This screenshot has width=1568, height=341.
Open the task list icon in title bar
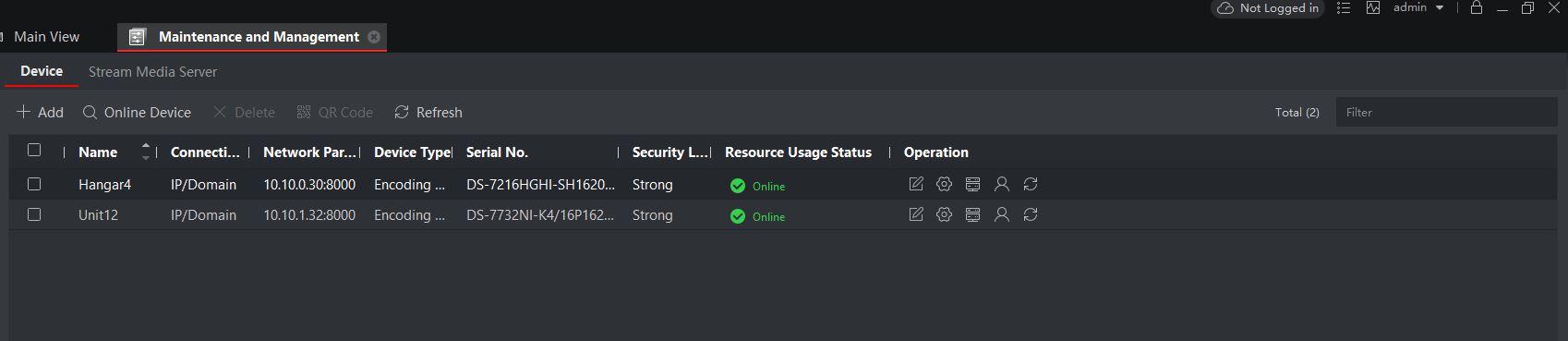point(1344,7)
